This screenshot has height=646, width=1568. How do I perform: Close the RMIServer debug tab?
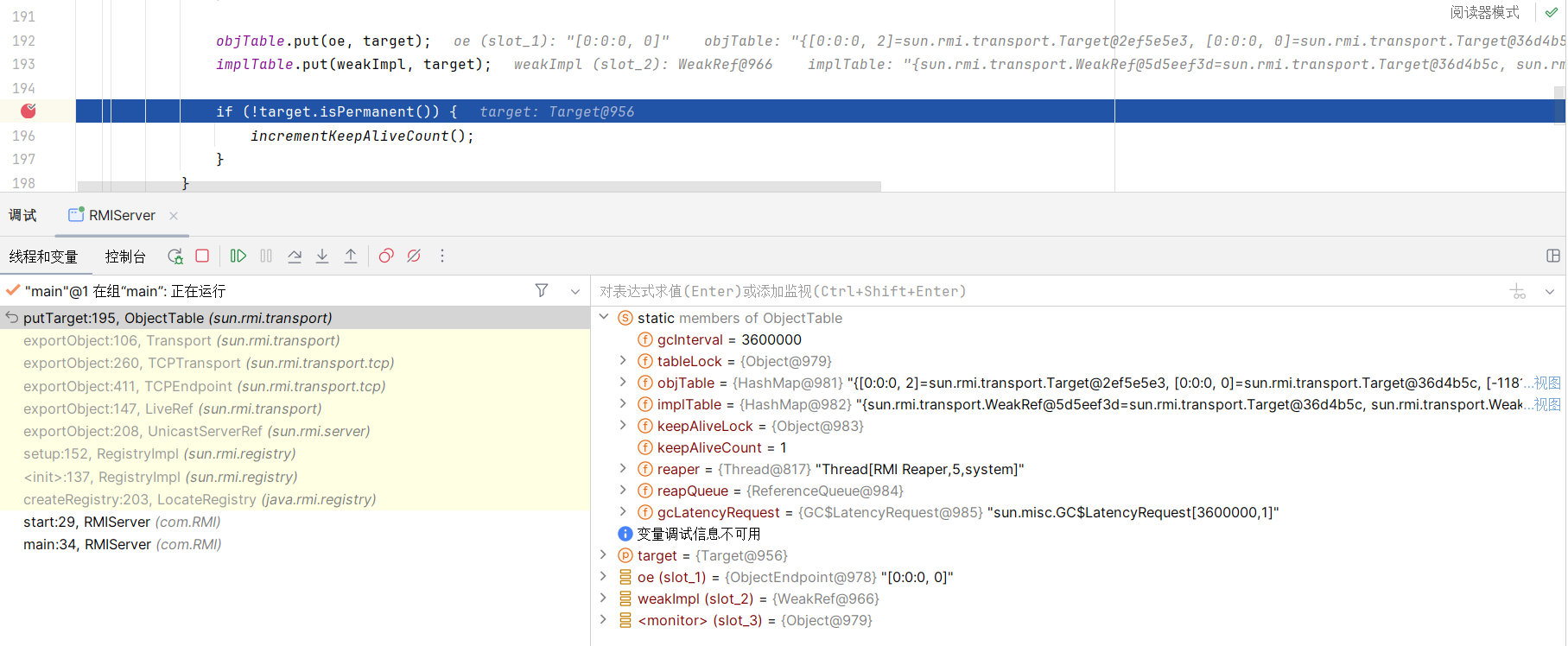(x=174, y=216)
